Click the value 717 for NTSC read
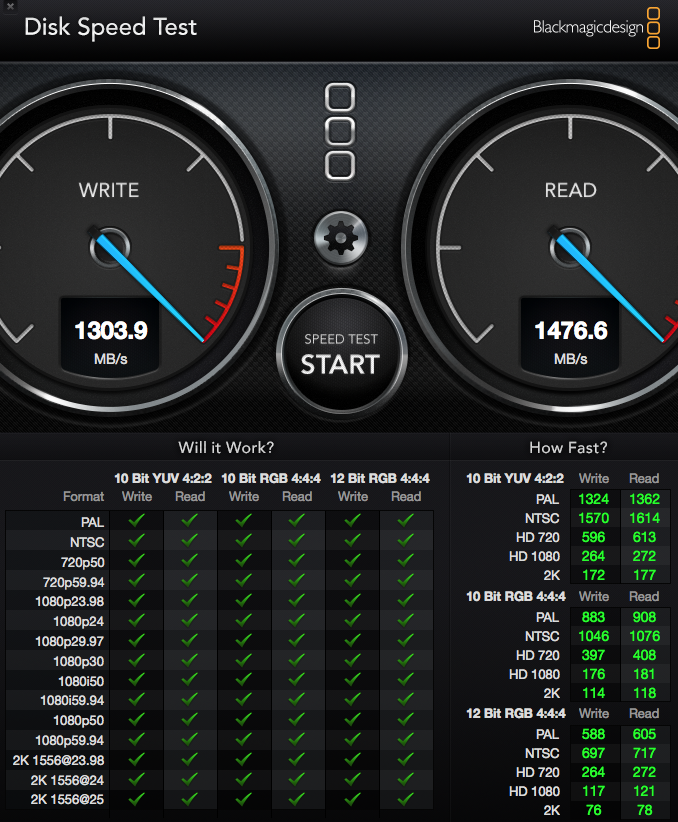This screenshot has height=822, width=678. point(644,753)
